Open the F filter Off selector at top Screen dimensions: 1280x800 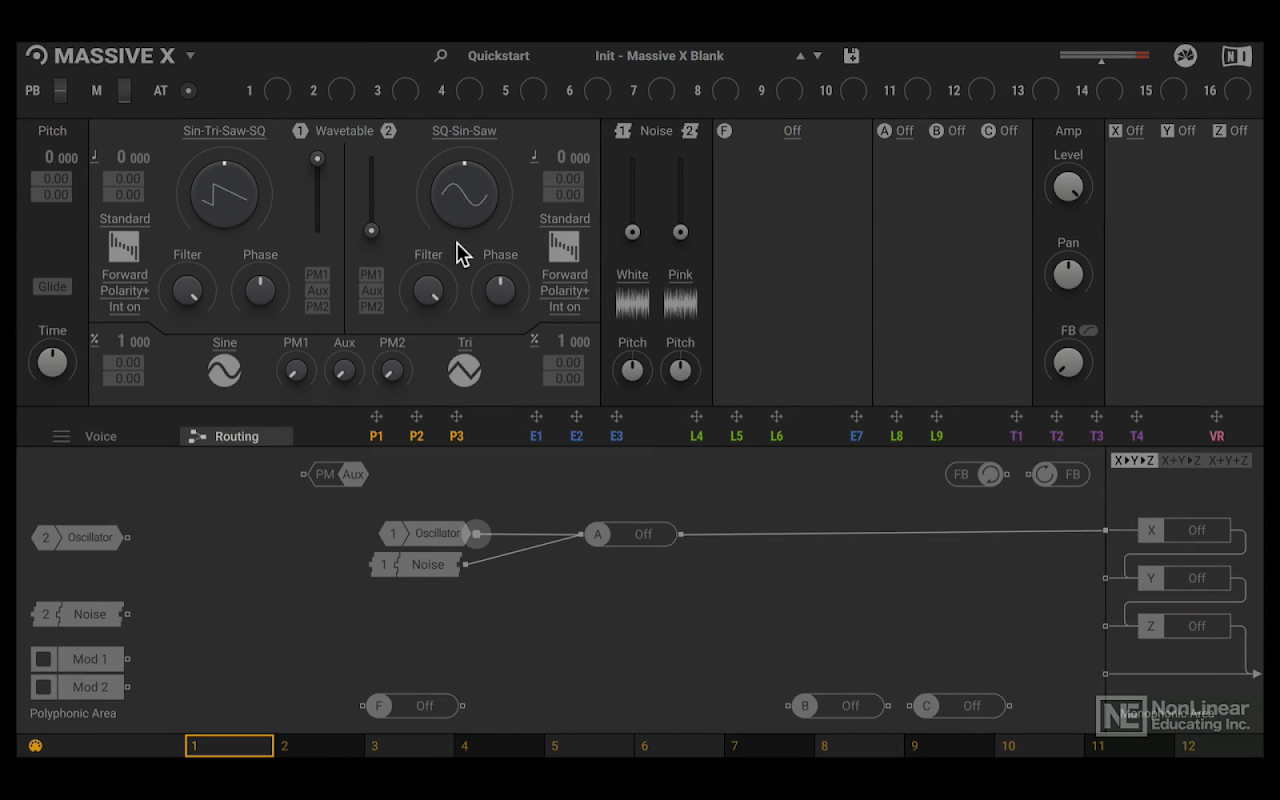pyautogui.click(x=792, y=131)
